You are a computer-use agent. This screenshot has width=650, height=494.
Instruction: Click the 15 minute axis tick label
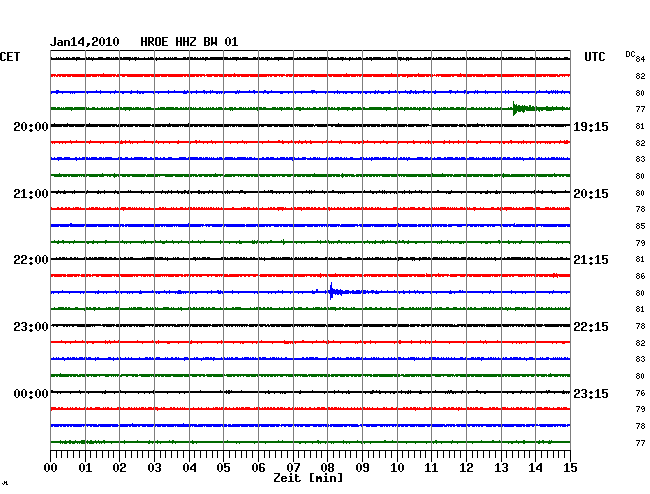[x=570, y=467]
